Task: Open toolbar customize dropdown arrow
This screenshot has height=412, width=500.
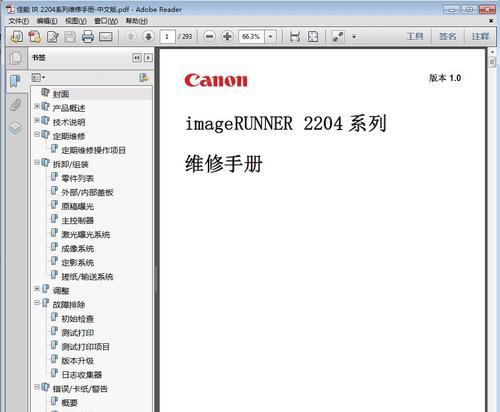Action: [x=354, y=36]
